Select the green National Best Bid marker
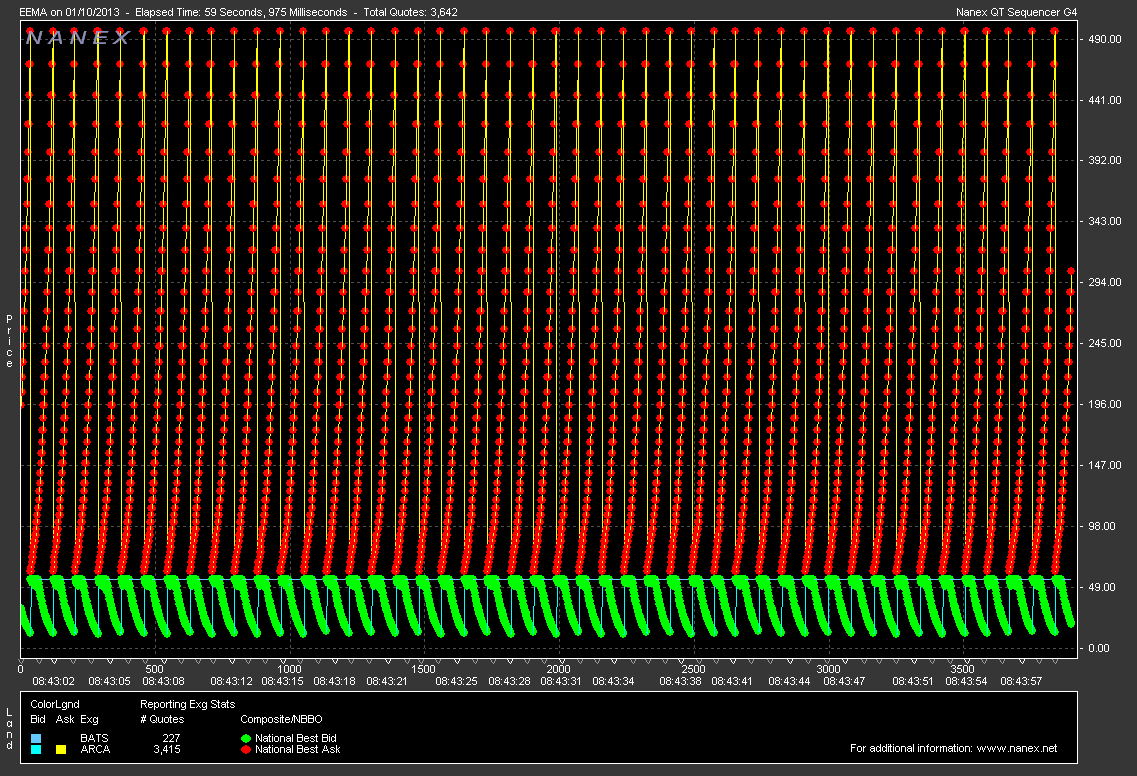This screenshot has width=1137, height=776. [x=246, y=738]
